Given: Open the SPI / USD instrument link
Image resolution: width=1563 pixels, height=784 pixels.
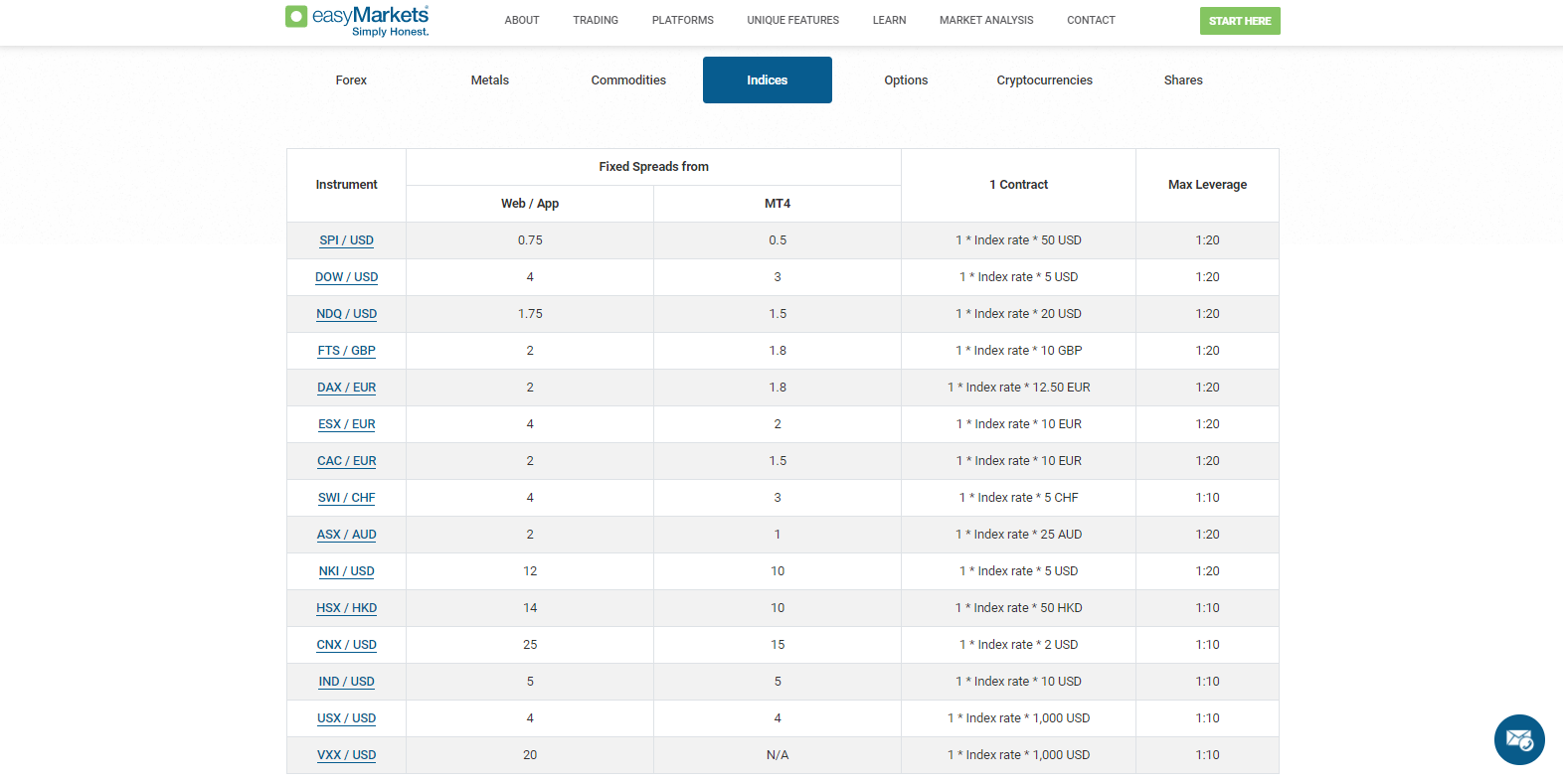Looking at the screenshot, I should pyautogui.click(x=346, y=240).
